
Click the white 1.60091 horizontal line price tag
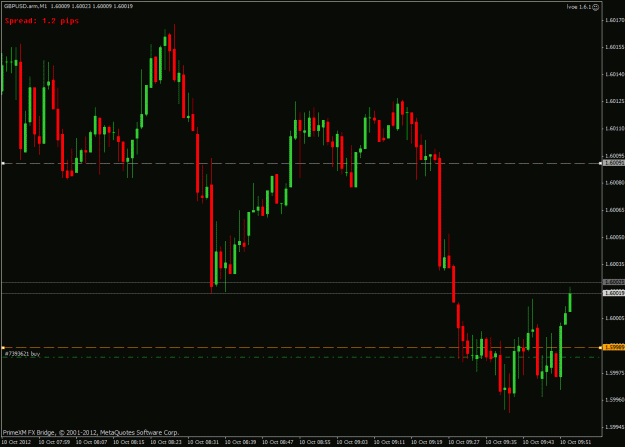(613, 163)
